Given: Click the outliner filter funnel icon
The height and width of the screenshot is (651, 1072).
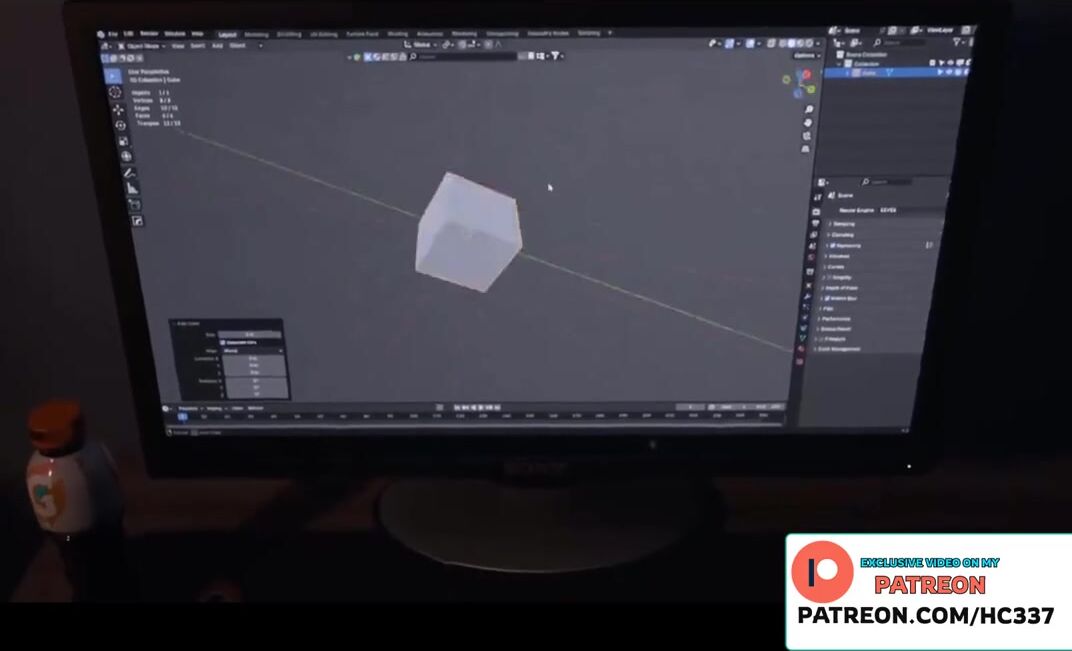Looking at the screenshot, I should tap(957, 42).
